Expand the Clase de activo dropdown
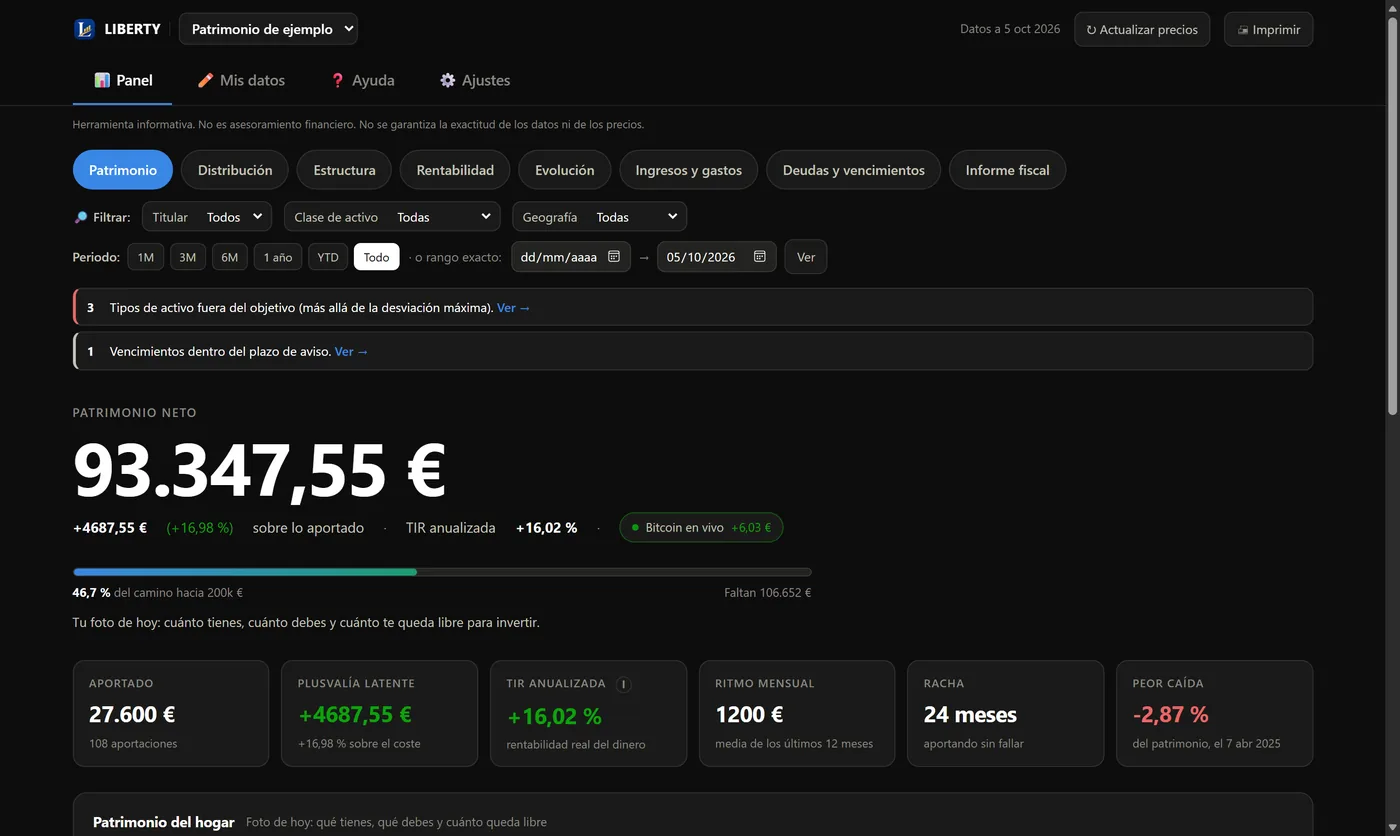This screenshot has height=836, width=1400. 392,217
